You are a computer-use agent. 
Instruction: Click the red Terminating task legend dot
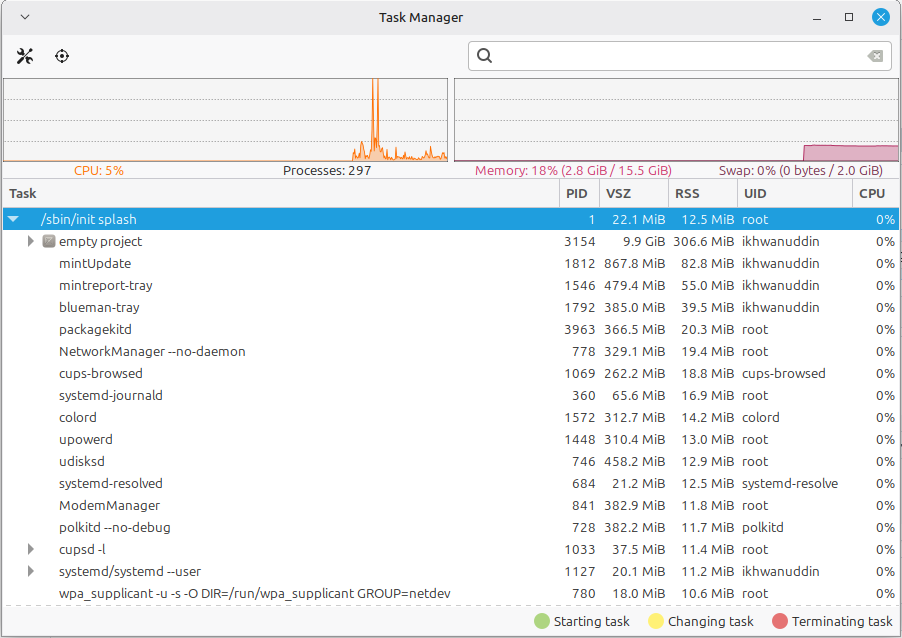[x=779, y=621]
